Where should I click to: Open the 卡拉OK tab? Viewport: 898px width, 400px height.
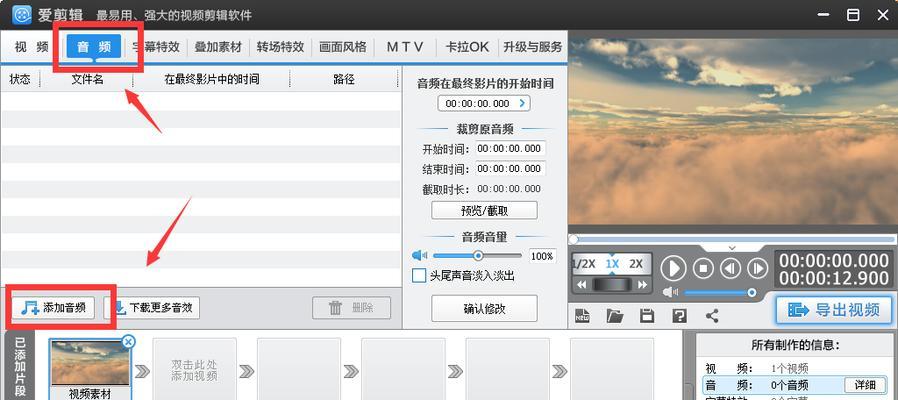tap(467, 47)
